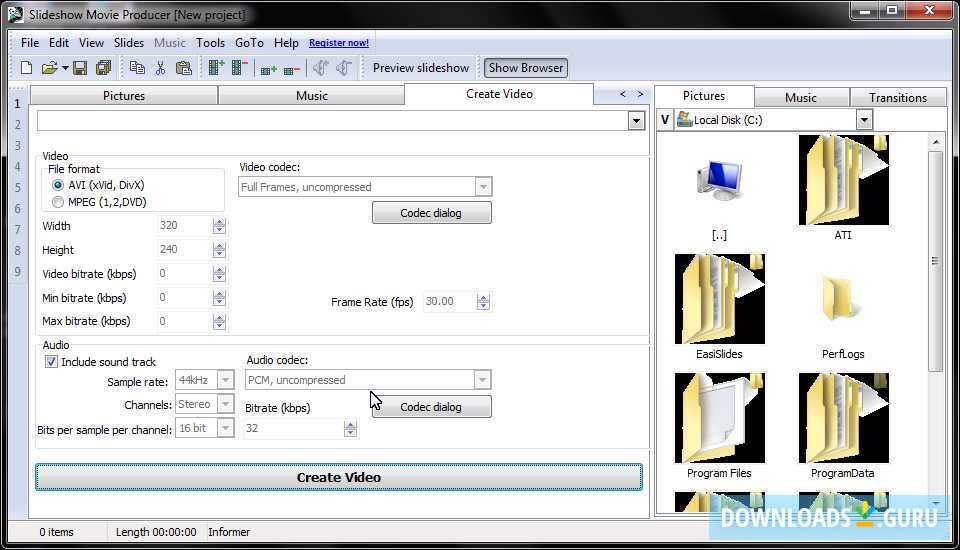The width and height of the screenshot is (960, 550).
Task: Open the Channels dropdown
Action: (x=225, y=404)
